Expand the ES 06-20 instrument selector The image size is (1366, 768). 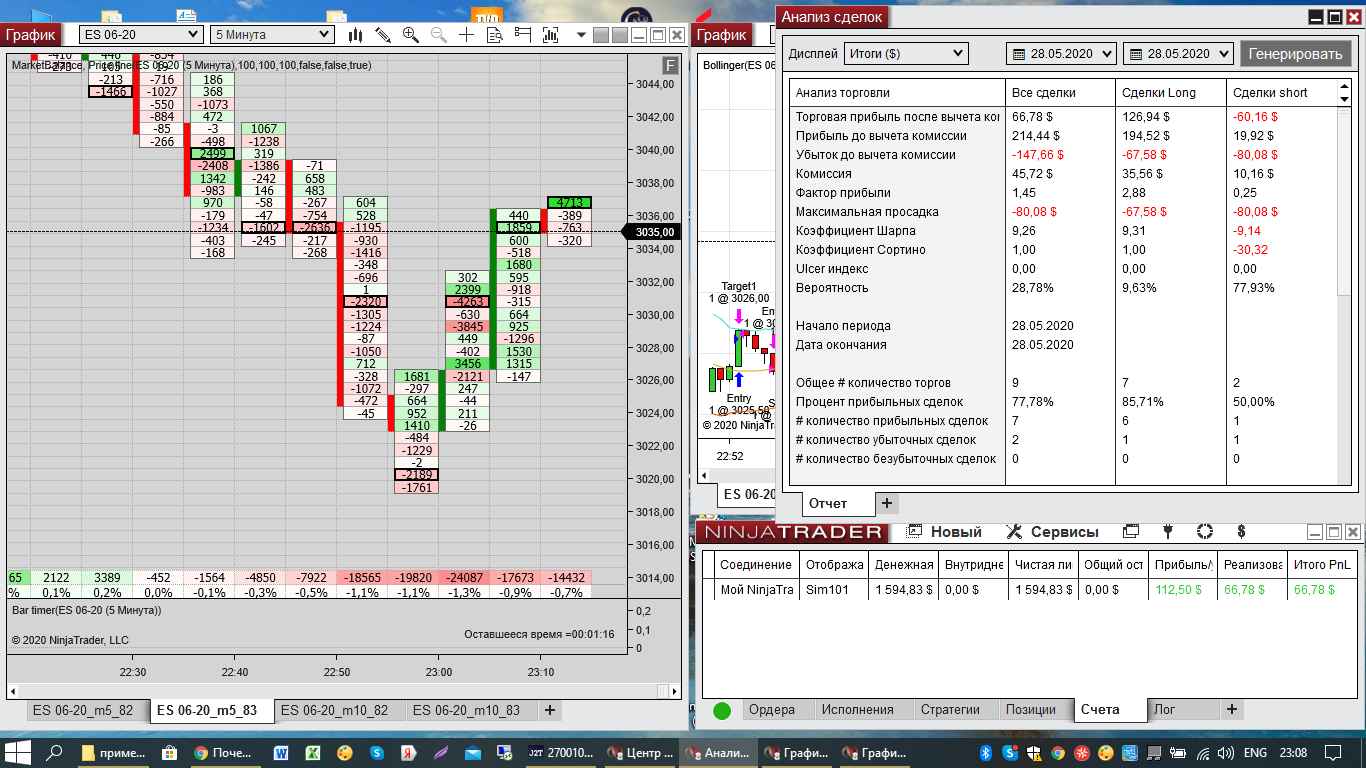[x=141, y=35]
